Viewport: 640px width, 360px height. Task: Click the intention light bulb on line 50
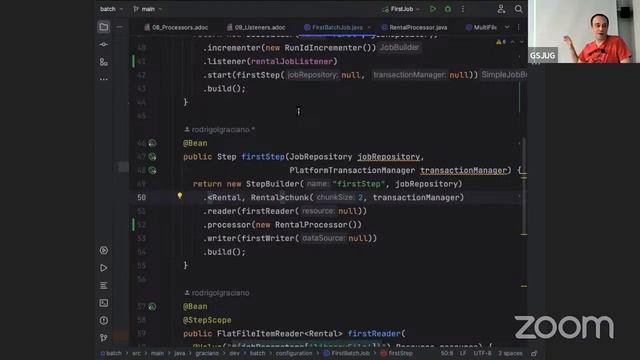[x=180, y=196]
